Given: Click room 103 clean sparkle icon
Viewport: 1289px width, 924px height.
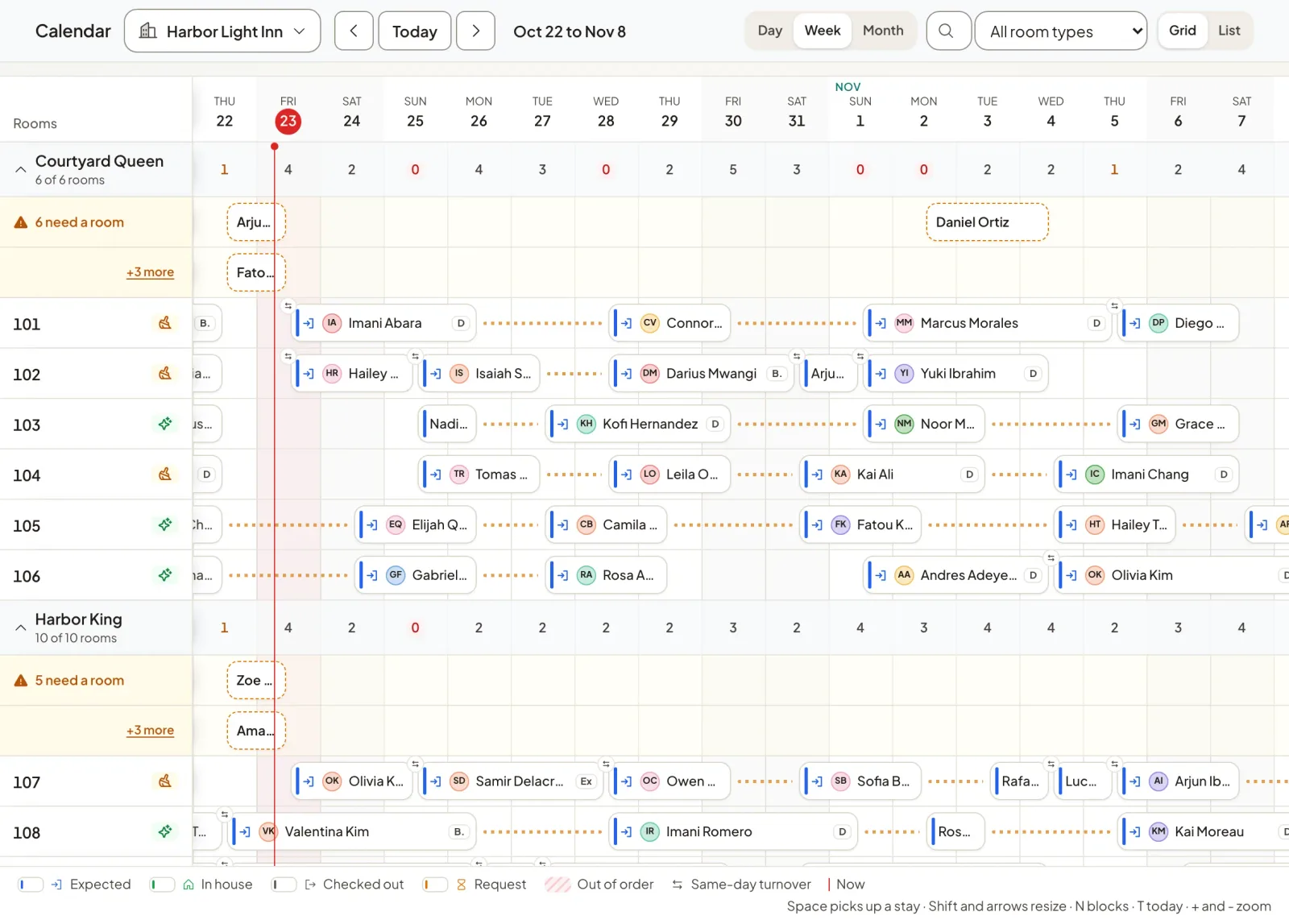Looking at the screenshot, I should [165, 424].
